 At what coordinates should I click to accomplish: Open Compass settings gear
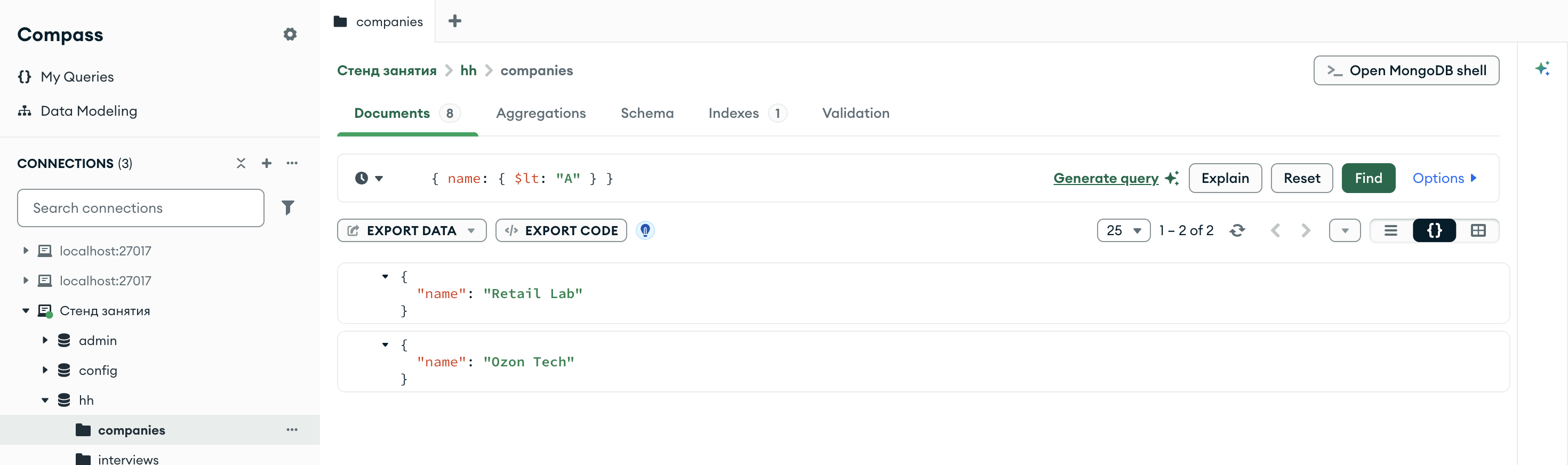point(290,34)
